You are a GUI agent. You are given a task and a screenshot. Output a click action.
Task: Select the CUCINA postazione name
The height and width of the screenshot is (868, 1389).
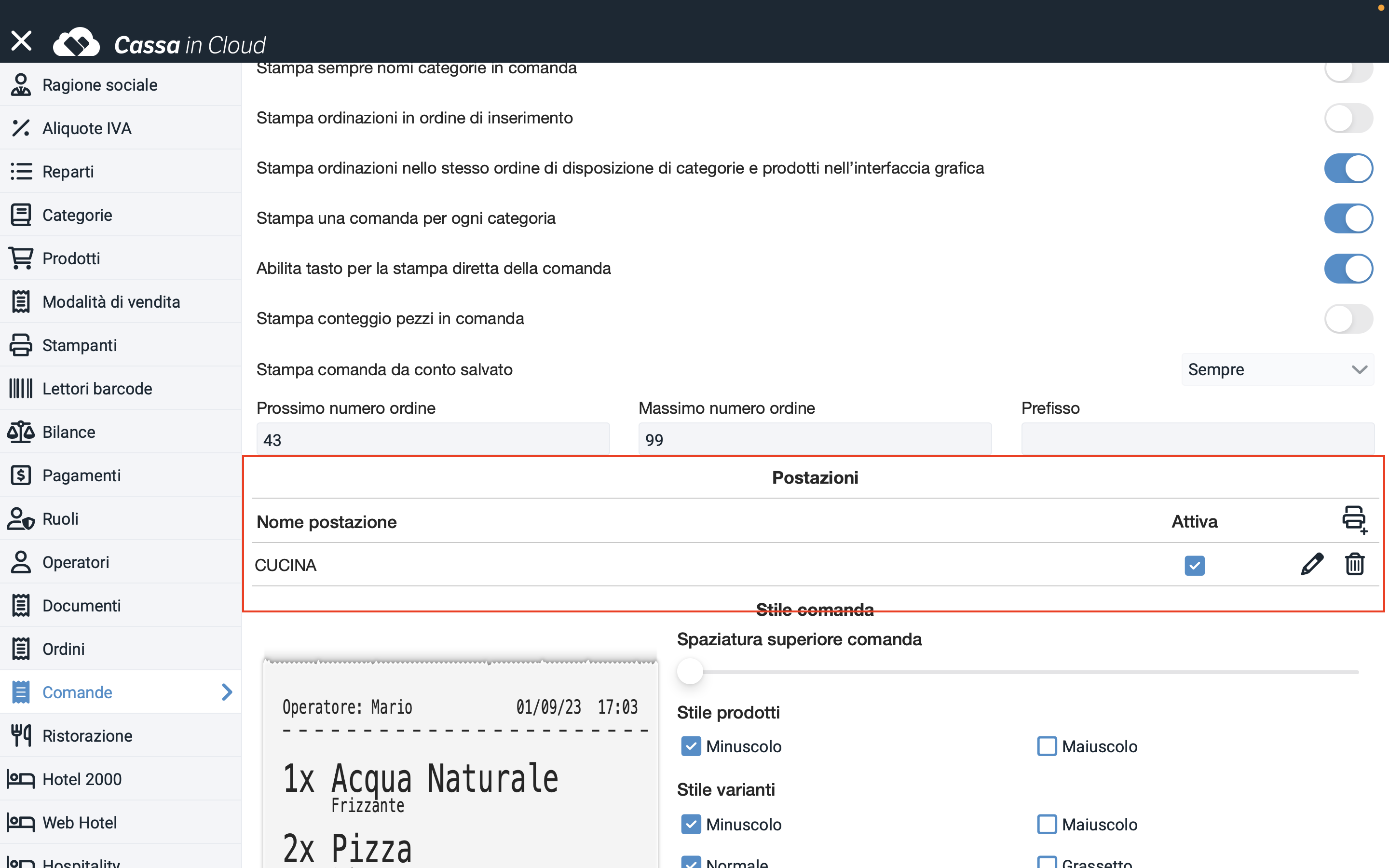click(285, 565)
